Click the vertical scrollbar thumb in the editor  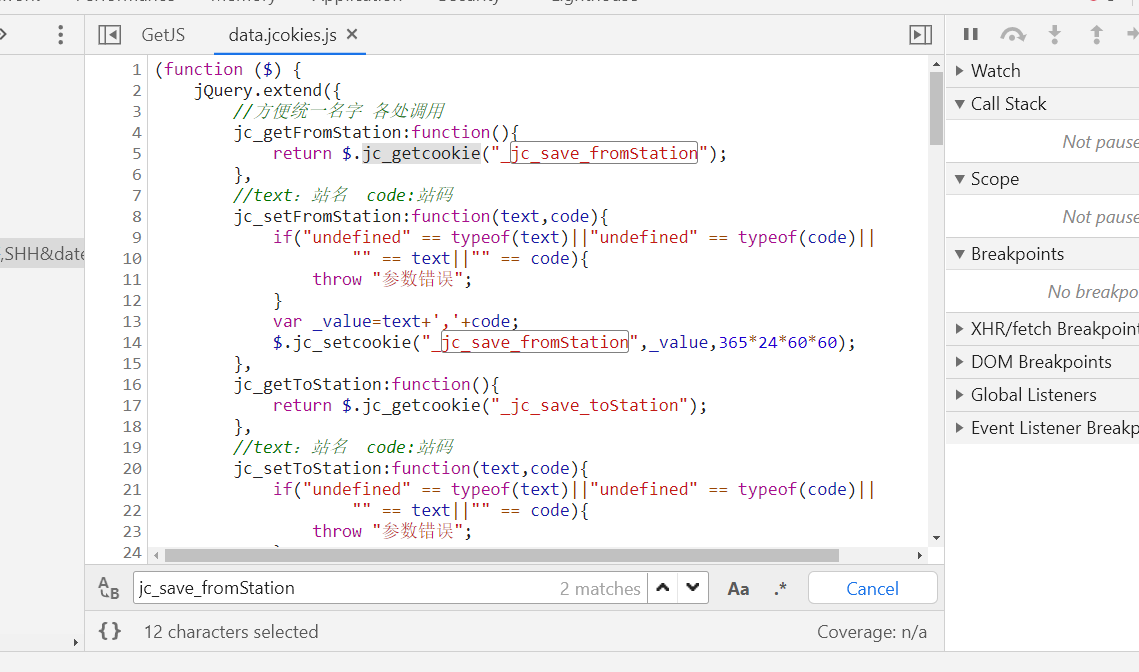pos(936,109)
